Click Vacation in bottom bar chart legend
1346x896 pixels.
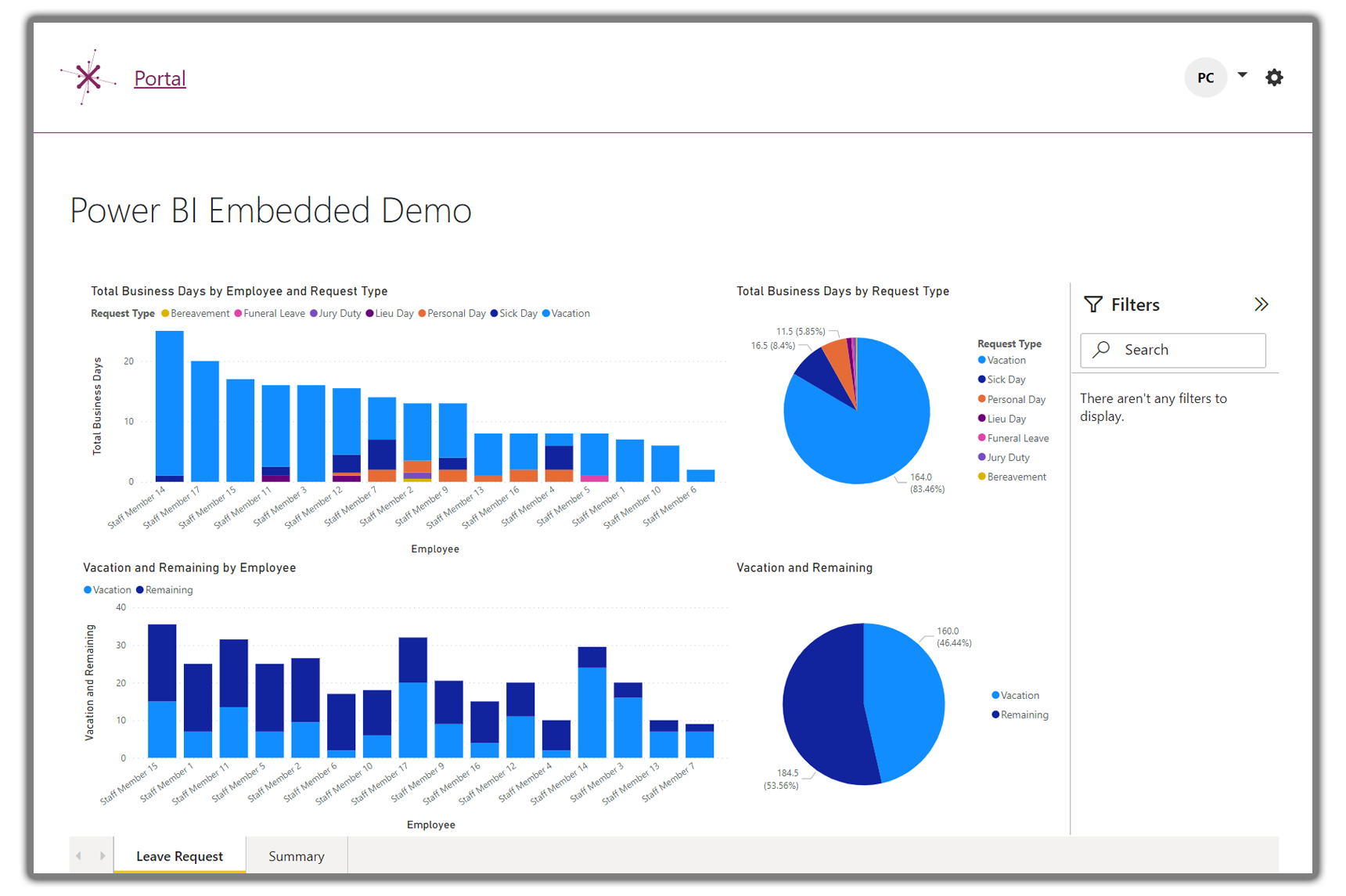(107, 590)
